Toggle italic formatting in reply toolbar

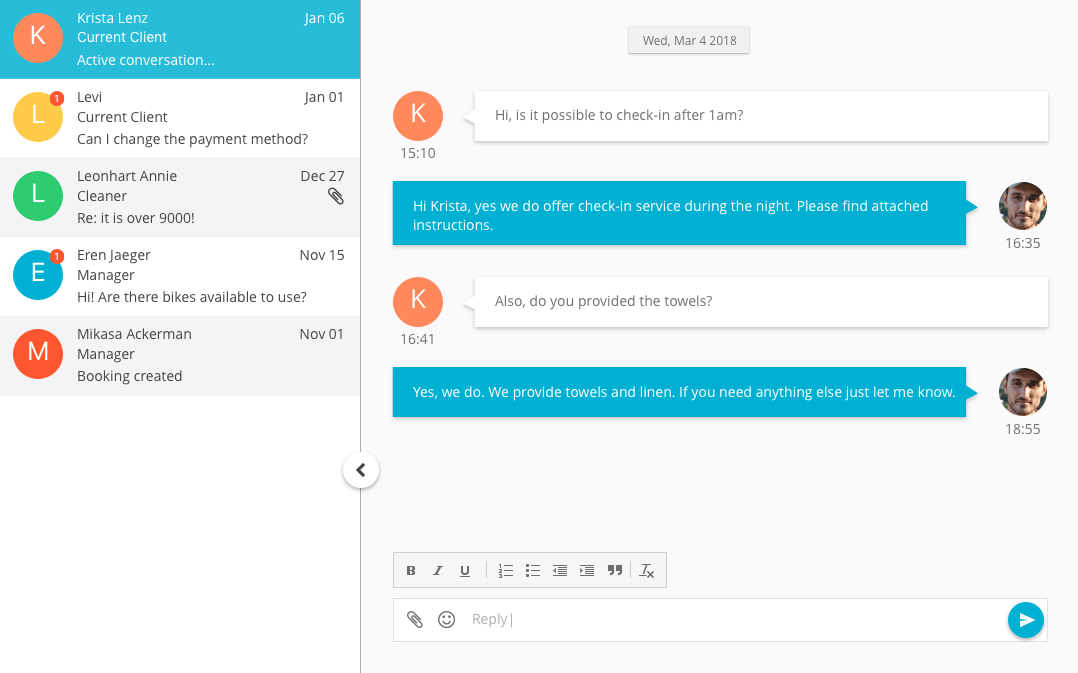coord(438,571)
